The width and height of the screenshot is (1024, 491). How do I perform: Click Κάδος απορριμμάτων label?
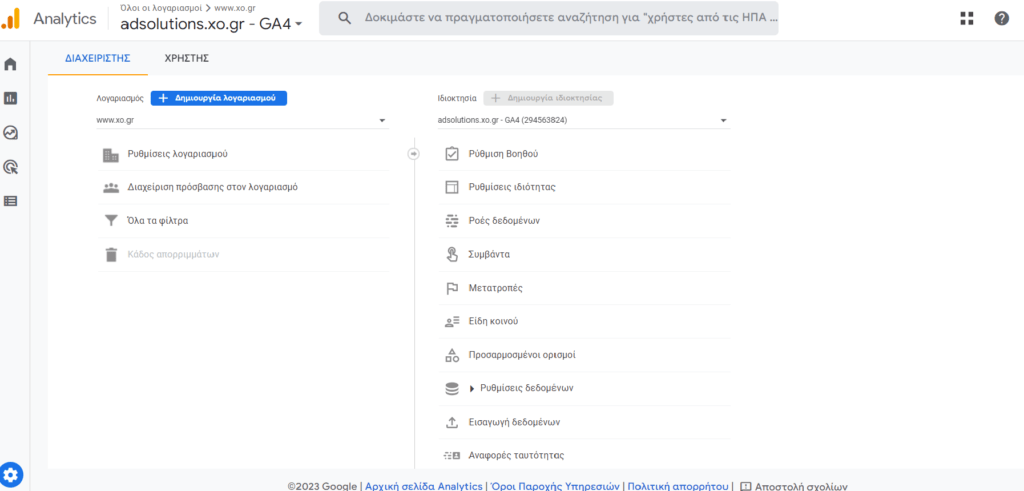[173, 255]
